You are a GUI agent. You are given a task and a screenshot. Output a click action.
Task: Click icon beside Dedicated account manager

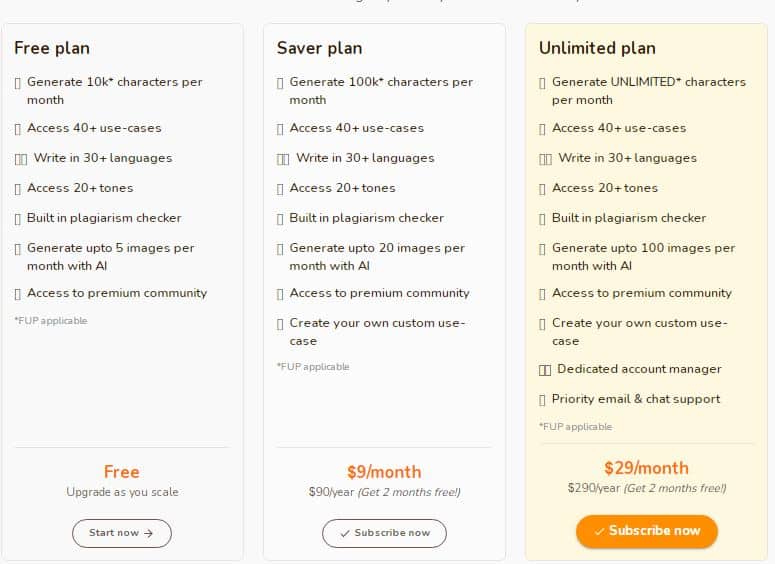point(545,370)
